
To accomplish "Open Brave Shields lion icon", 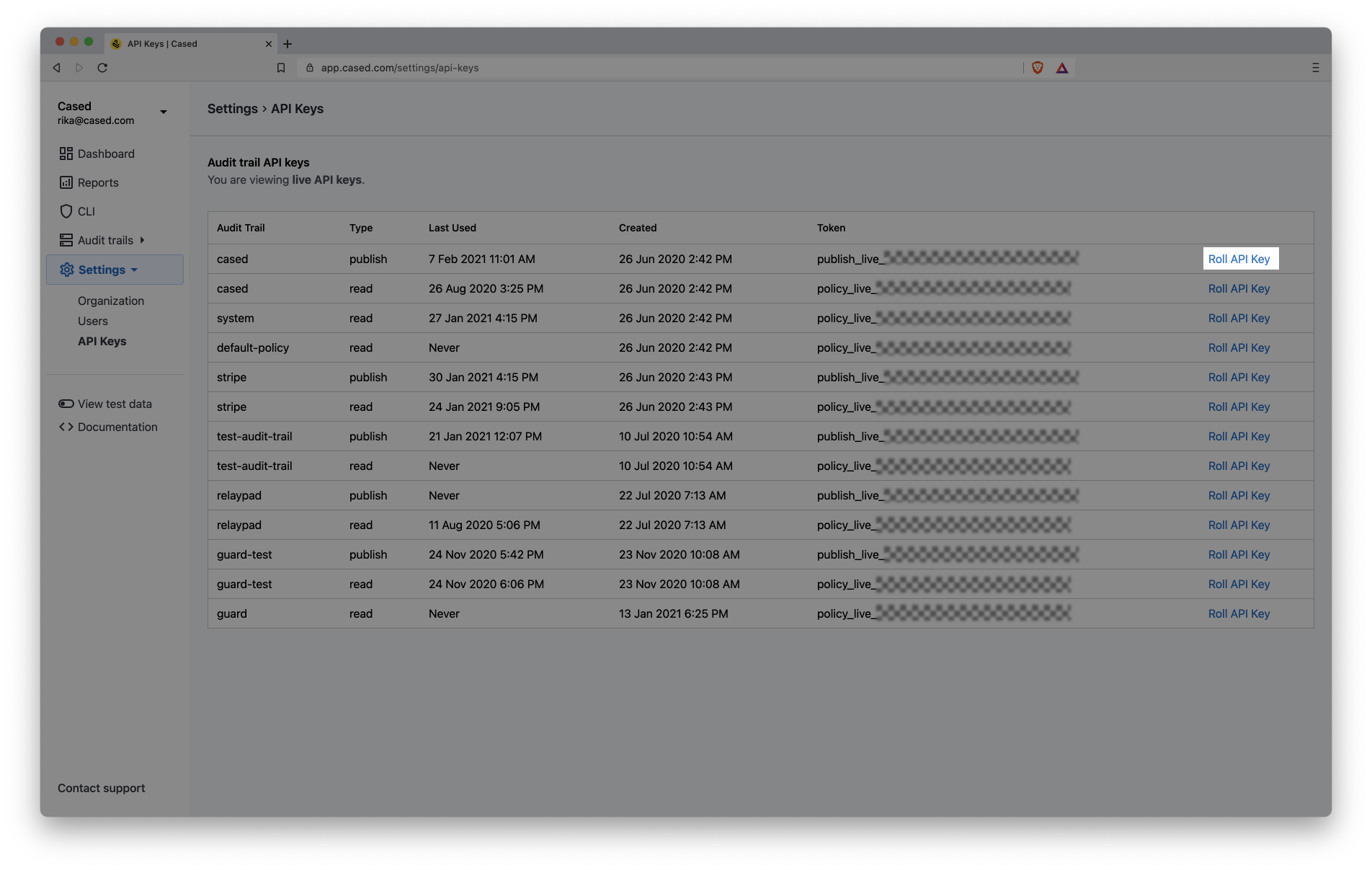I will 1038,68.
